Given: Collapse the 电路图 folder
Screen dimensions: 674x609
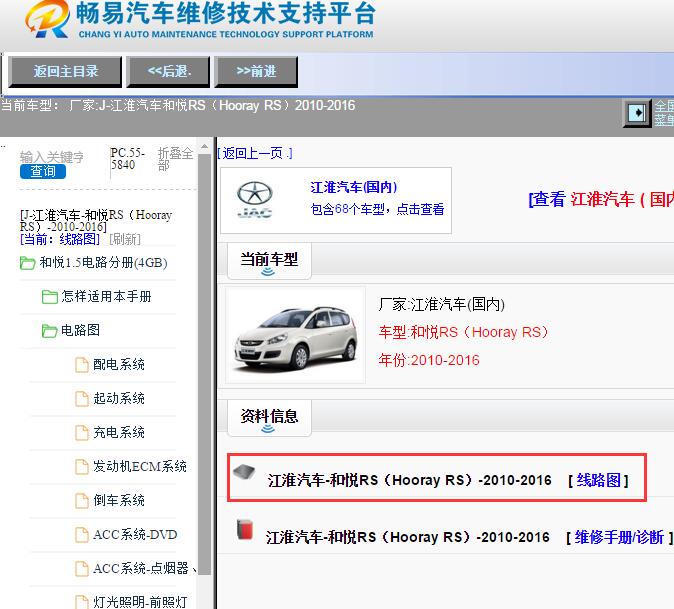Looking at the screenshot, I should (71, 331).
